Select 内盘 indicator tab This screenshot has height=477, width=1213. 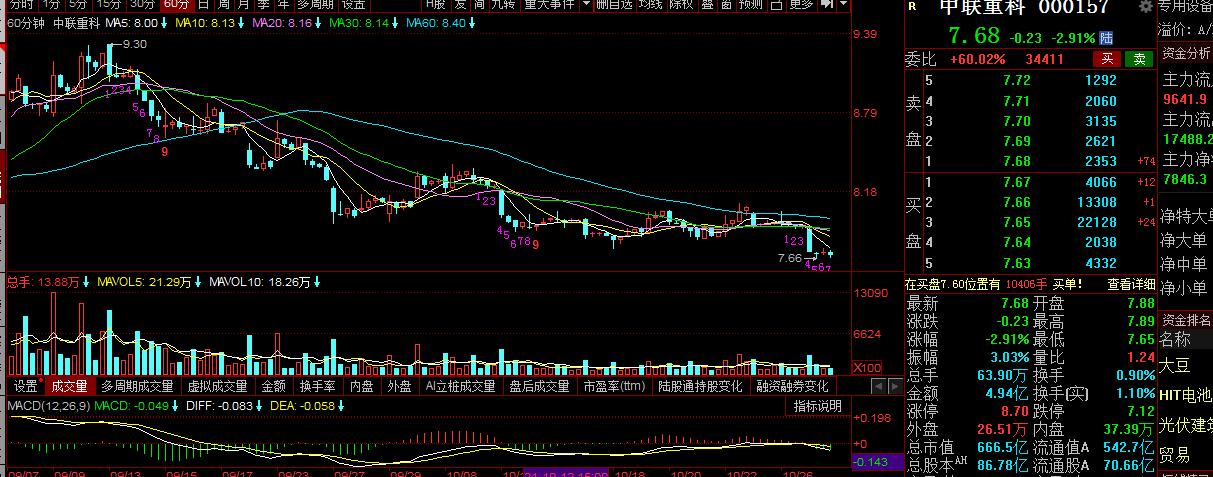point(361,386)
